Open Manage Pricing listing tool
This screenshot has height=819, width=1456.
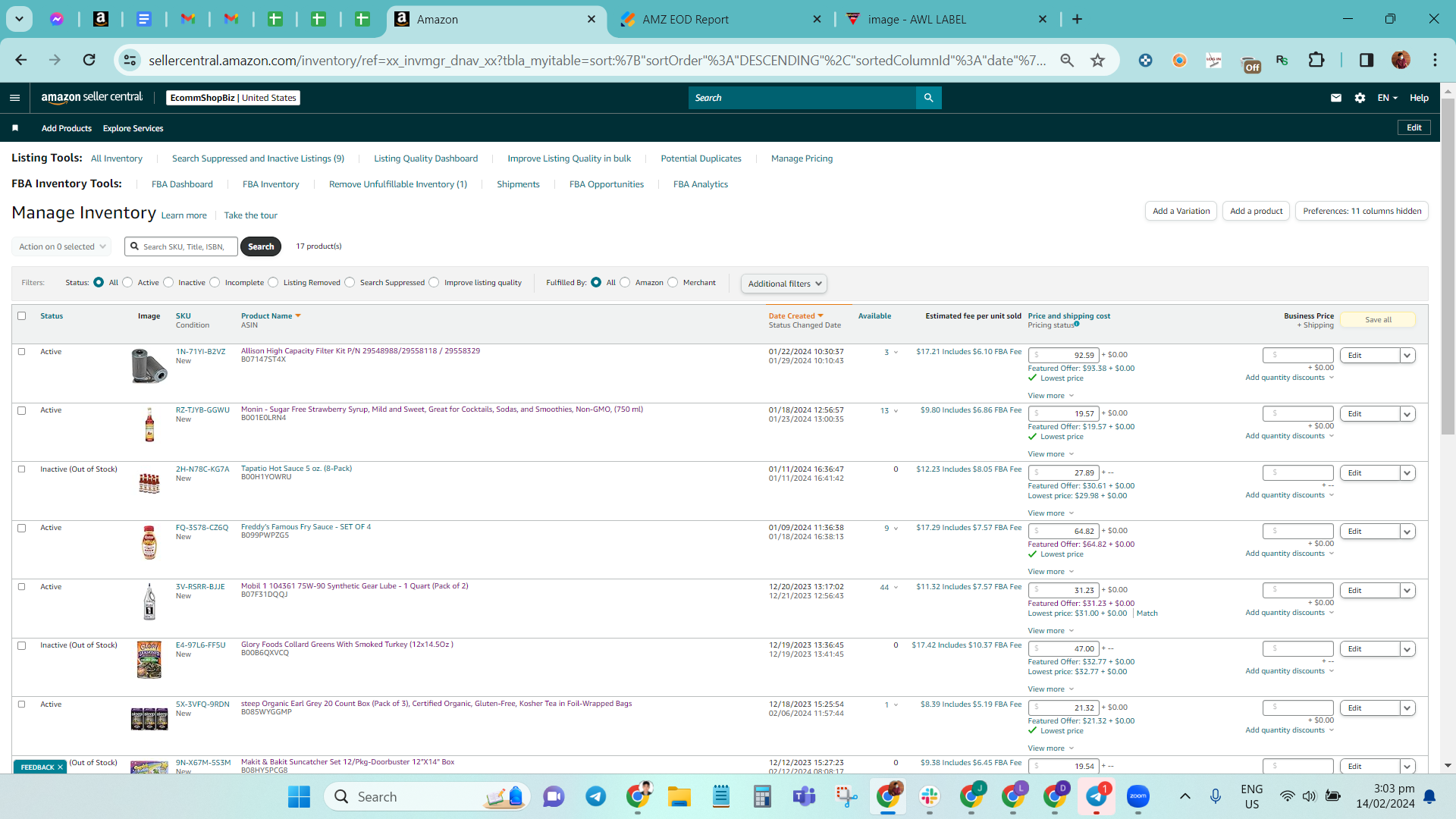point(802,158)
